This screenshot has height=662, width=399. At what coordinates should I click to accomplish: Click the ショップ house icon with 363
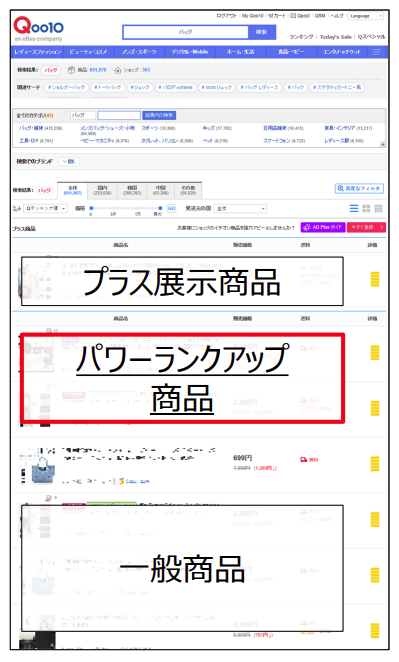[x=118, y=70]
